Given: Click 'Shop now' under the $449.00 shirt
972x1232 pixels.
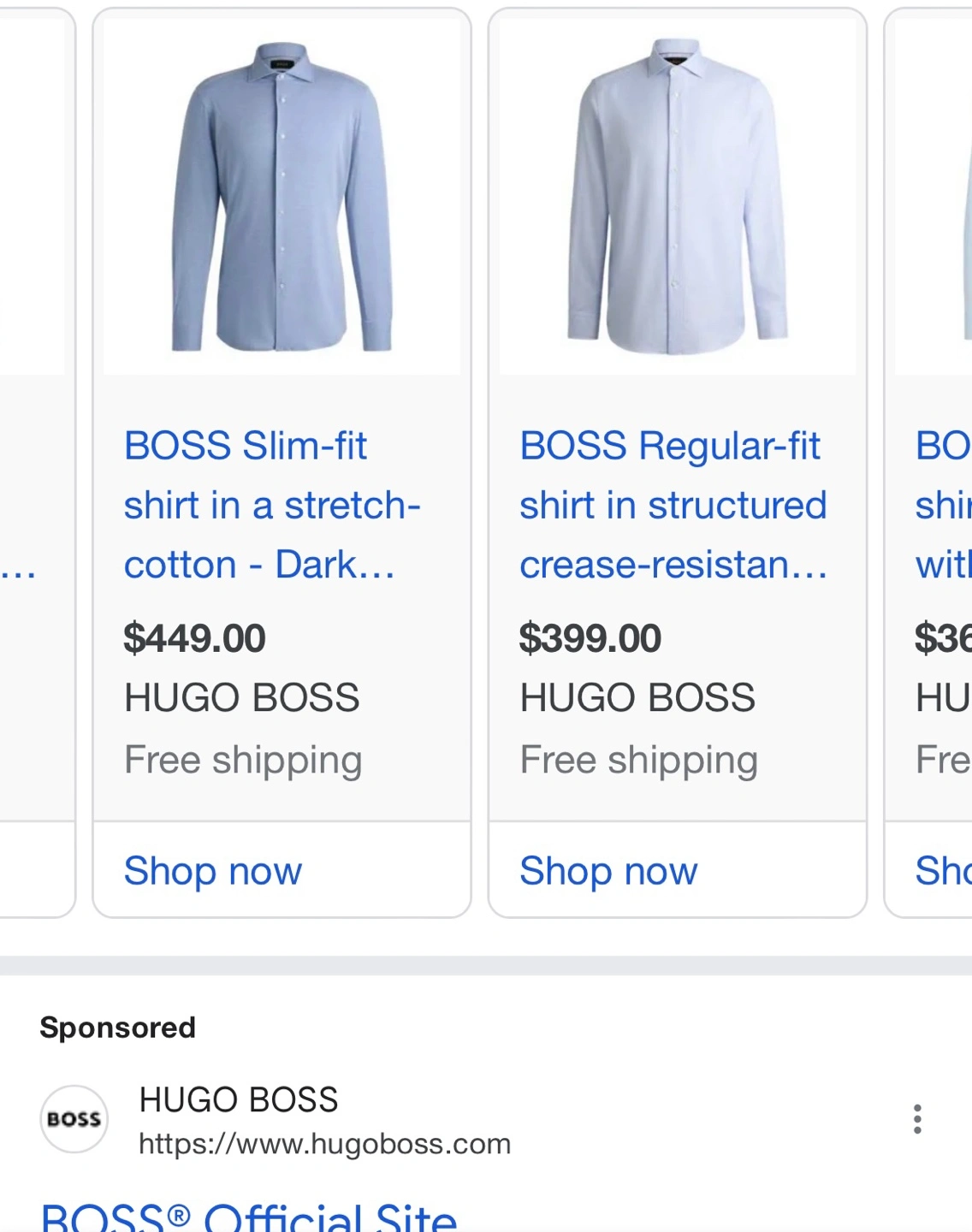Looking at the screenshot, I should [213, 871].
